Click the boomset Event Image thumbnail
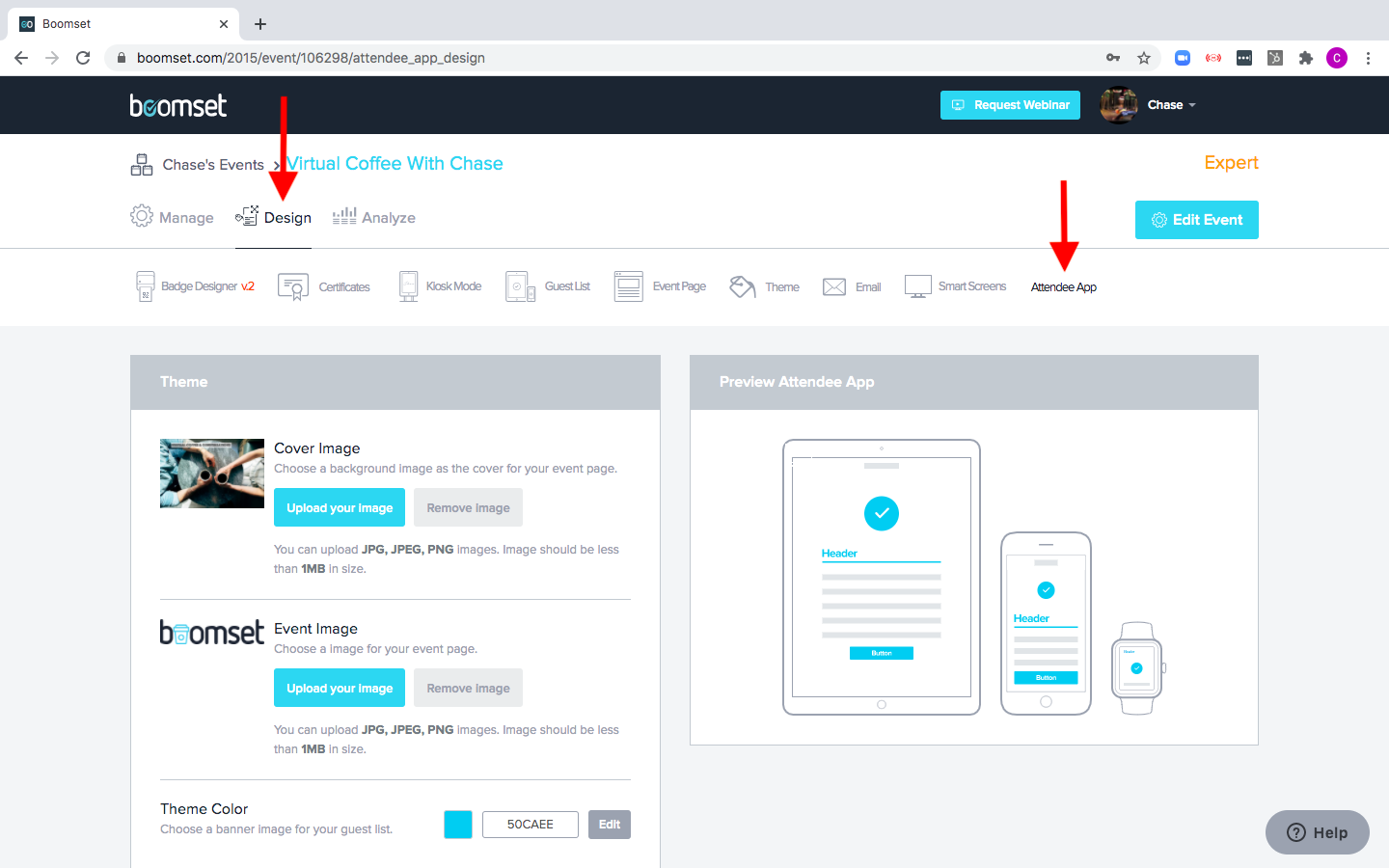The image size is (1389, 868). 212,633
